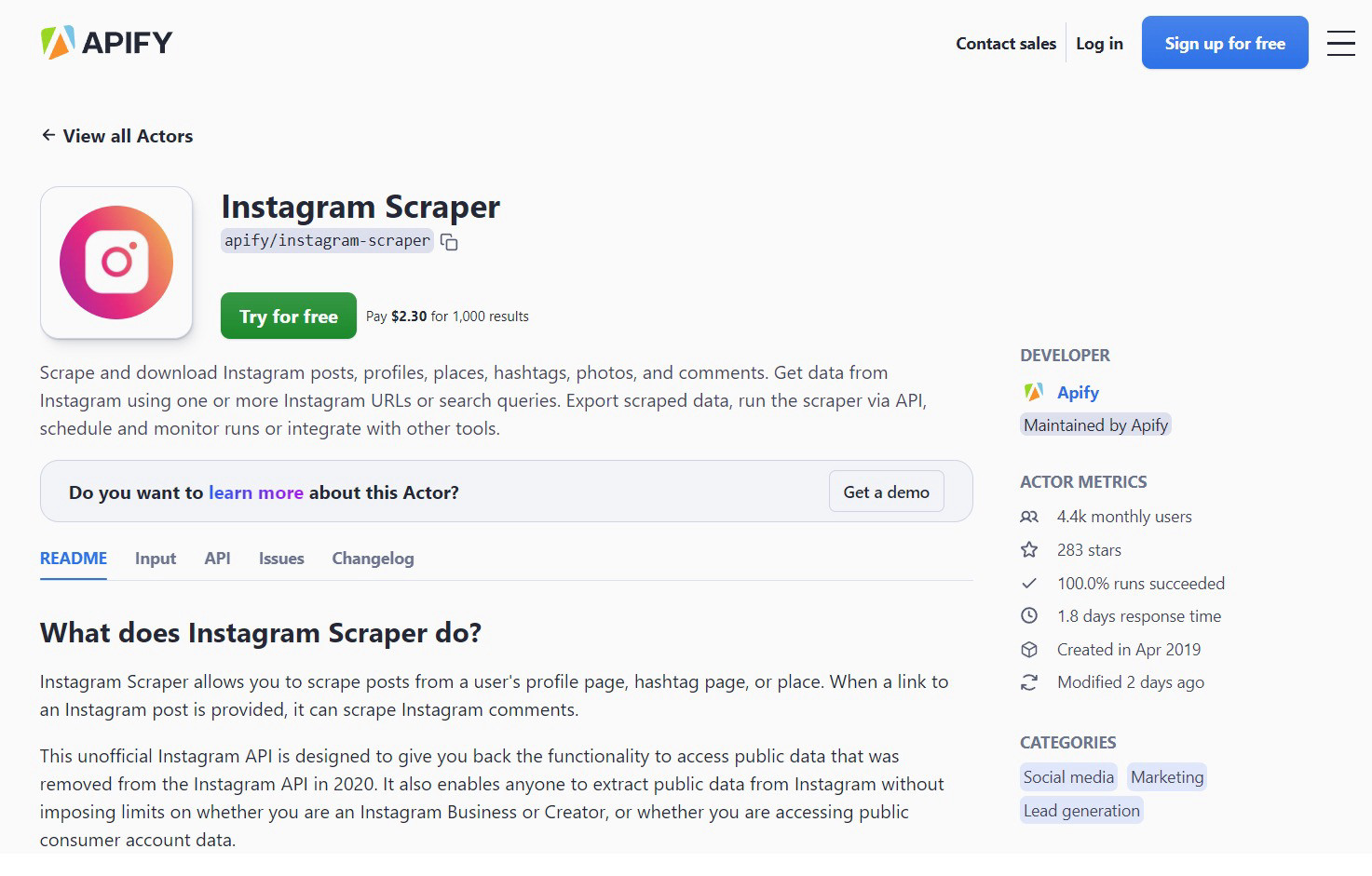Screen dimensions: 1372x876
Task: Click the '1.8 days response time' text
Action: 1139,616
